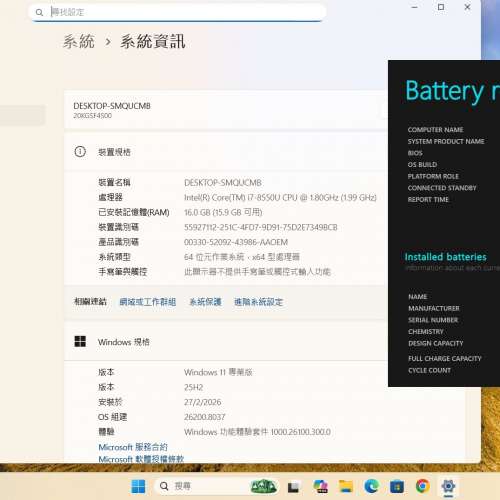This screenshot has height=500, width=500.
Task: Click the search magnifier icon in Settings
Action: pyautogui.click(x=39, y=13)
